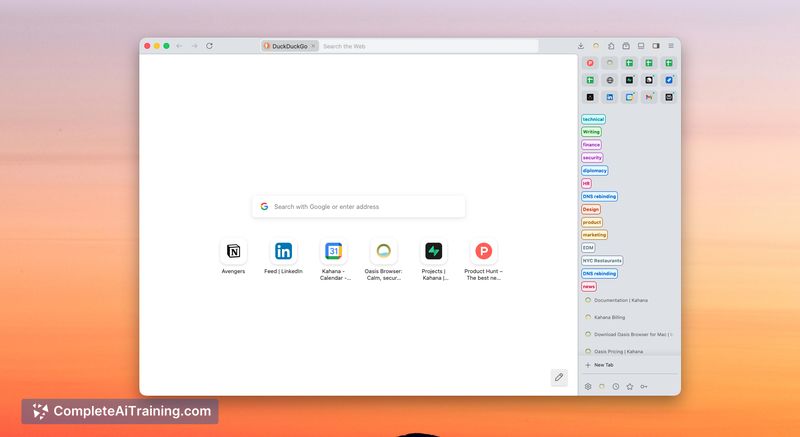This screenshot has width=800, height=437.
Task: Toggle the right sidebar visibility icon
Action: (x=656, y=46)
